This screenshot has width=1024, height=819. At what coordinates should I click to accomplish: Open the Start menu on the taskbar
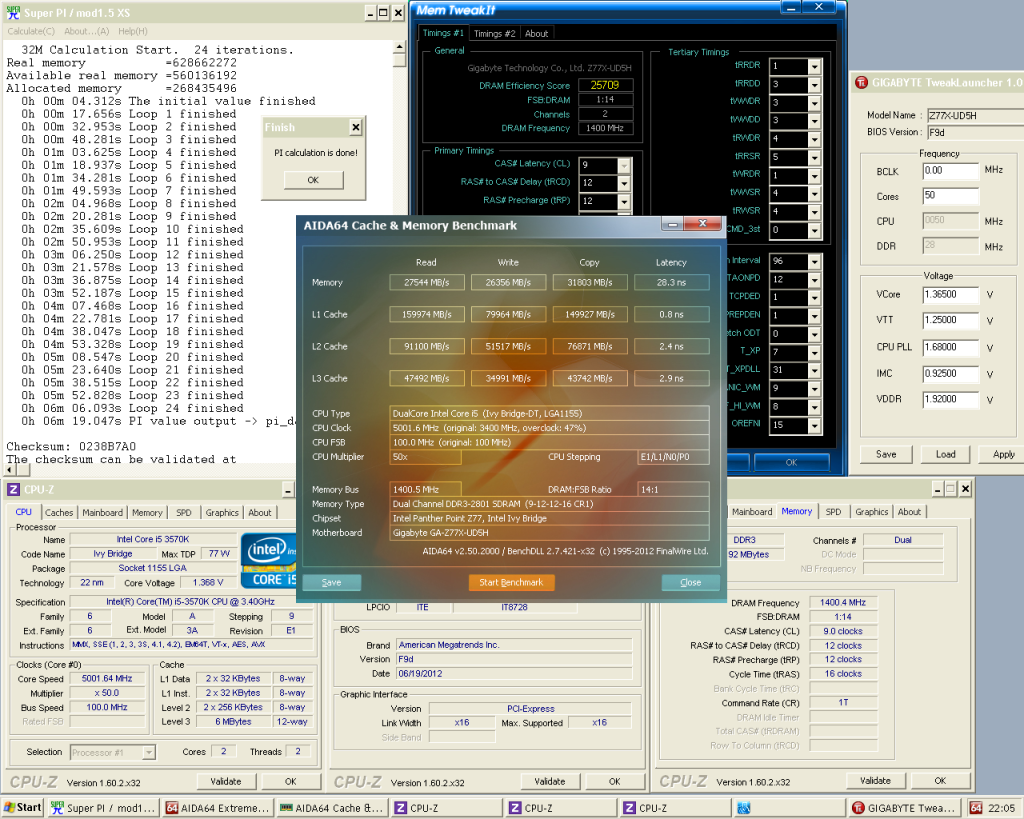point(22,807)
